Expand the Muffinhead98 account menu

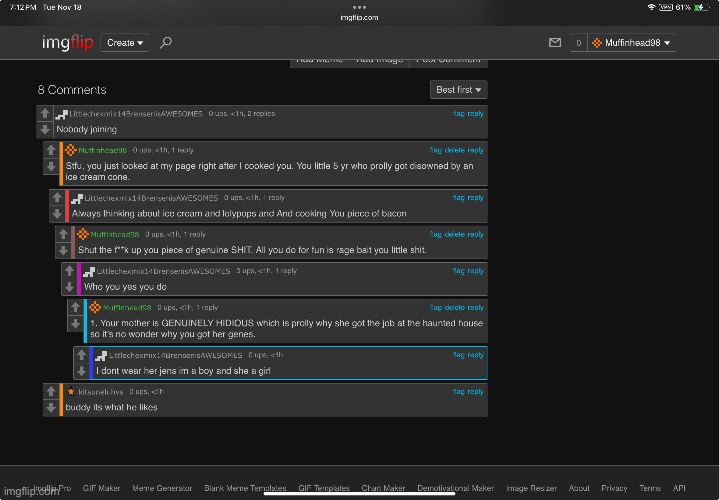(x=632, y=43)
